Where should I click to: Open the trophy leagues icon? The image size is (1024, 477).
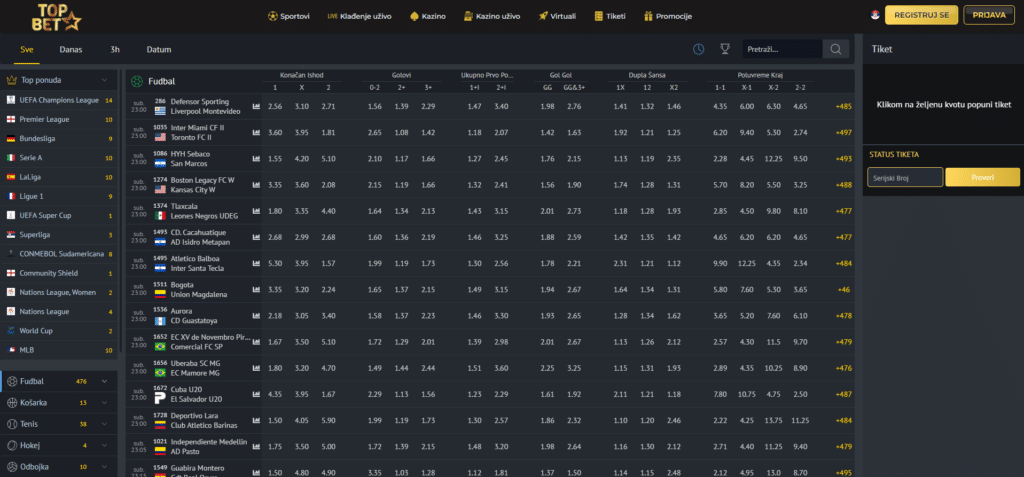click(x=725, y=49)
